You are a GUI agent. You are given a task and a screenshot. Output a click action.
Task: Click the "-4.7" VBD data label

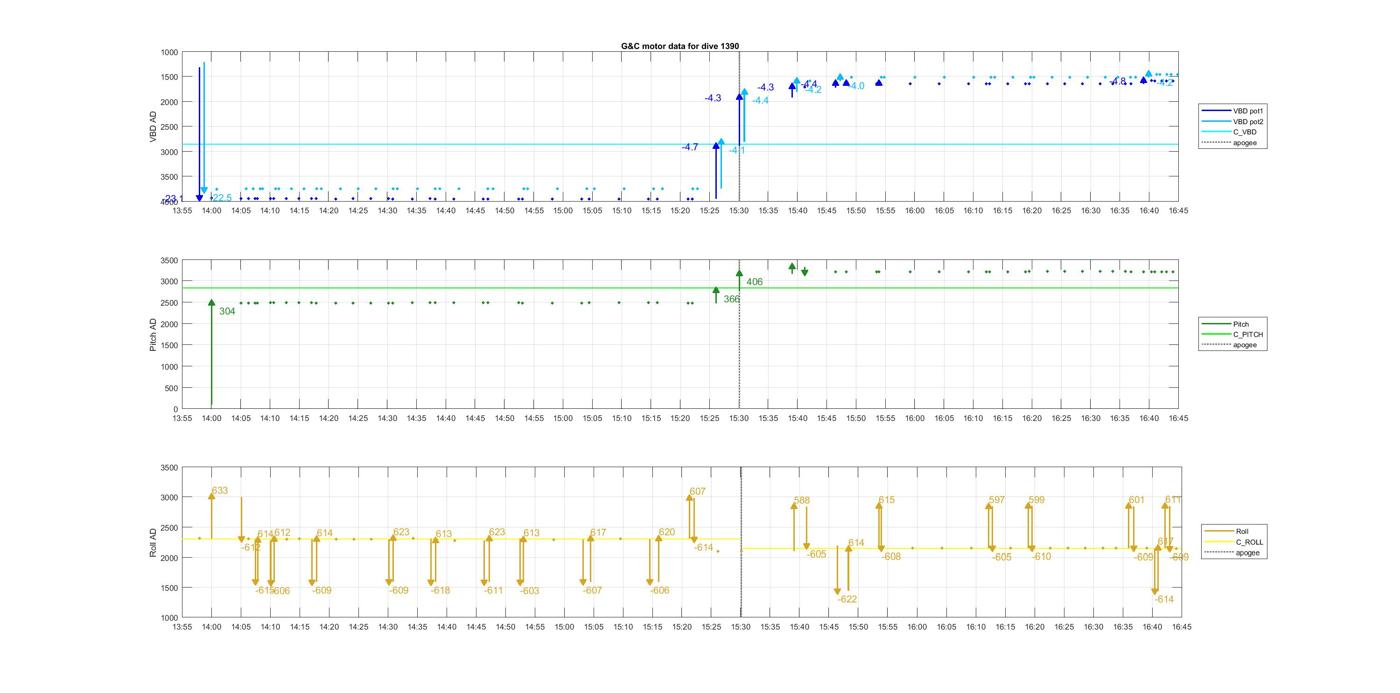(690, 148)
